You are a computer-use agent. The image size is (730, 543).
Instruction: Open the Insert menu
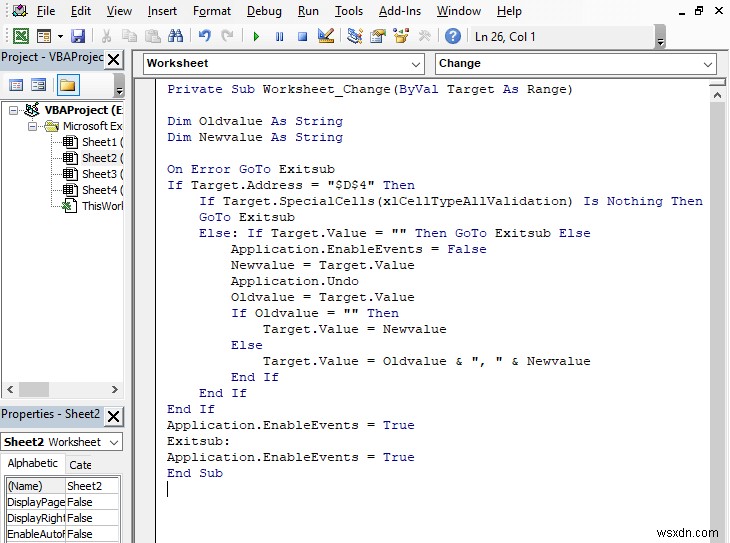point(162,11)
